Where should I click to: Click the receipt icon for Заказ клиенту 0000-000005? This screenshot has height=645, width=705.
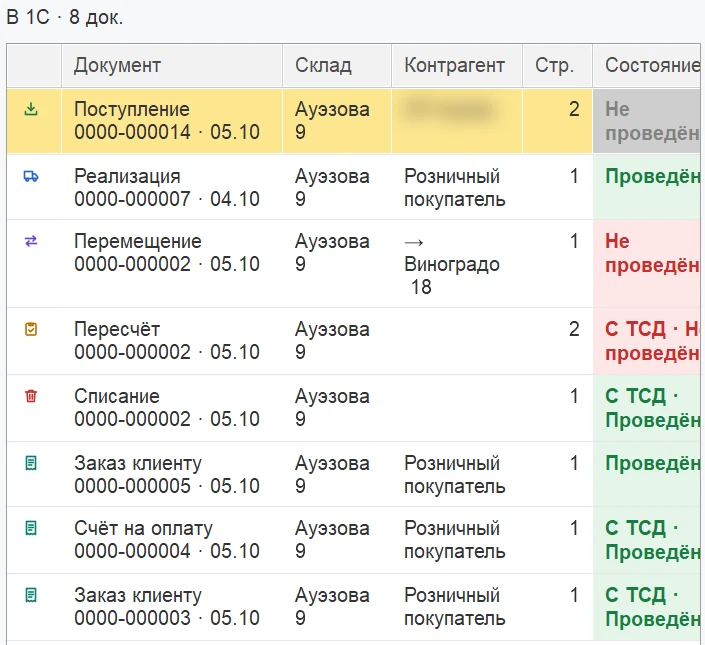coord(31,463)
